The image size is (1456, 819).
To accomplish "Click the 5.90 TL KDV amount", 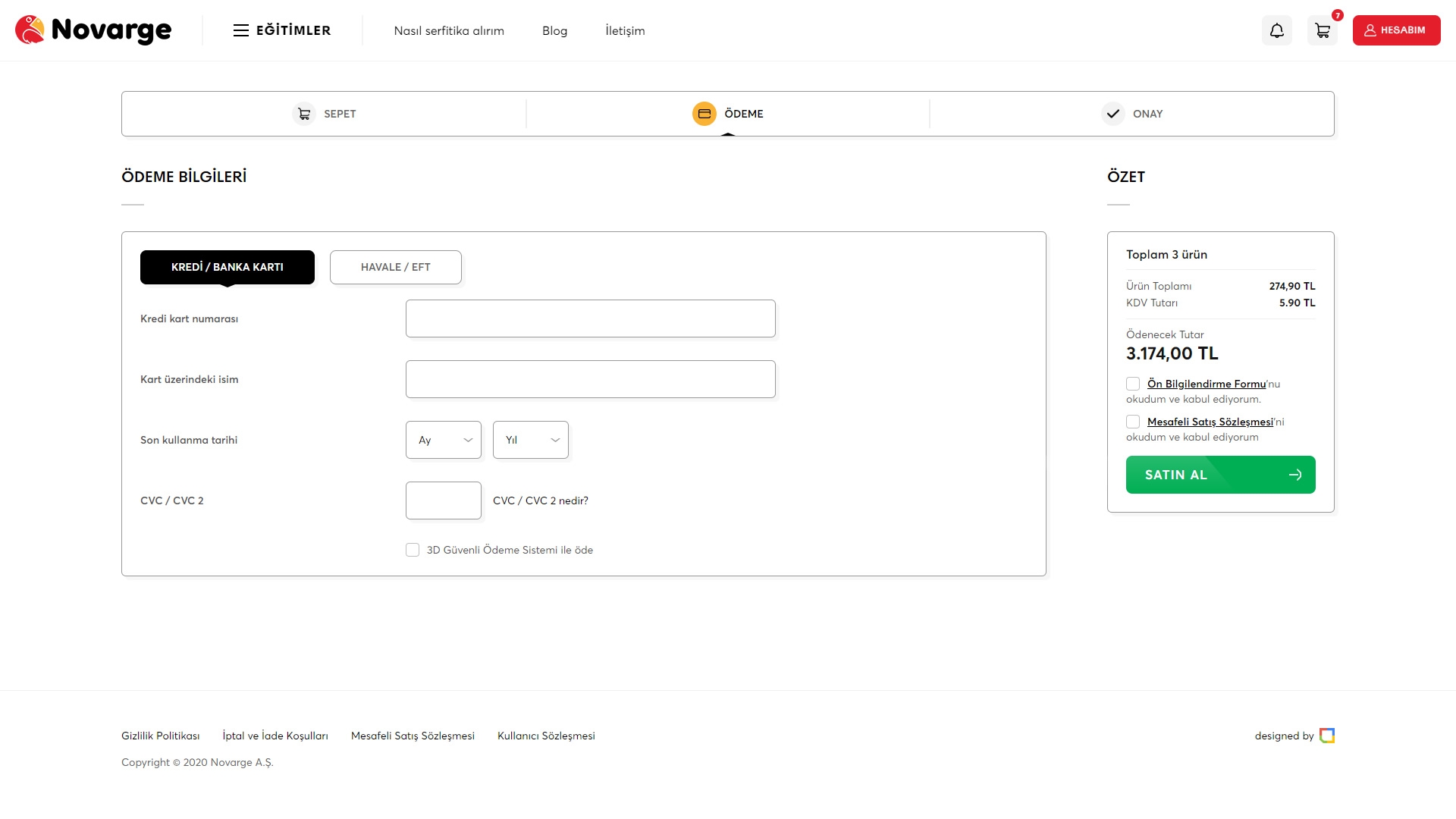I will click(1298, 303).
